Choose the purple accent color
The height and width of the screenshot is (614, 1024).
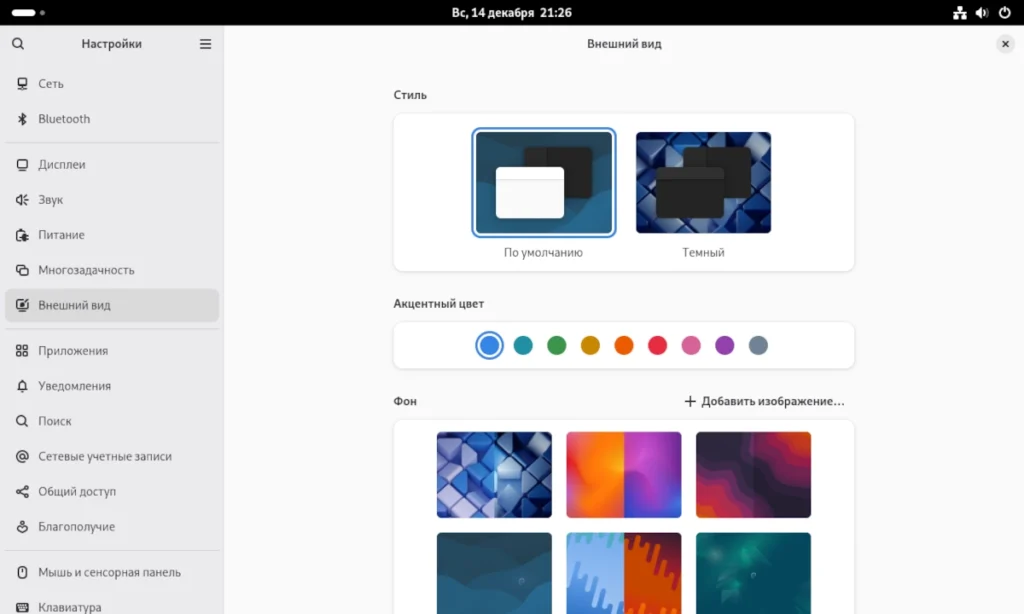pyautogui.click(x=725, y=346)
